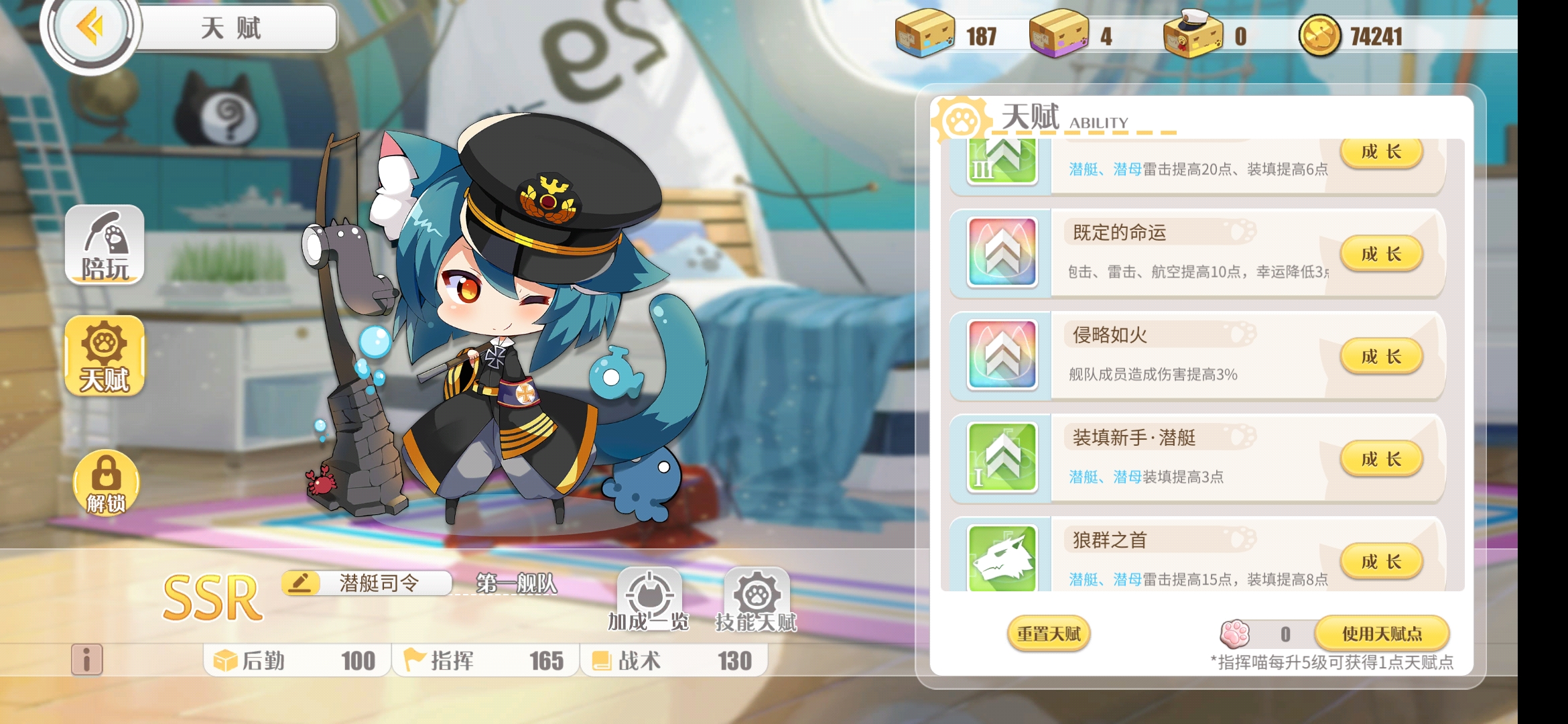Screen dimensions: 1568x724
Task: Tap the purple cat box icon
Action: point(1059,34)
